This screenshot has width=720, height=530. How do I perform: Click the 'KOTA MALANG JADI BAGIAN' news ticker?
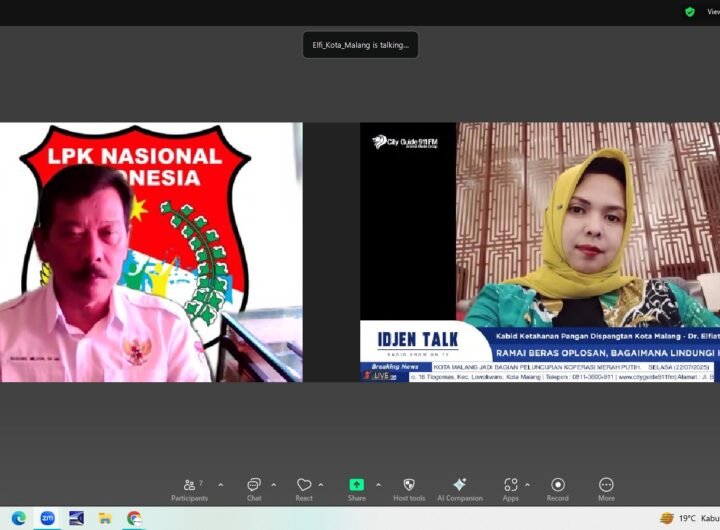(536, 367)
